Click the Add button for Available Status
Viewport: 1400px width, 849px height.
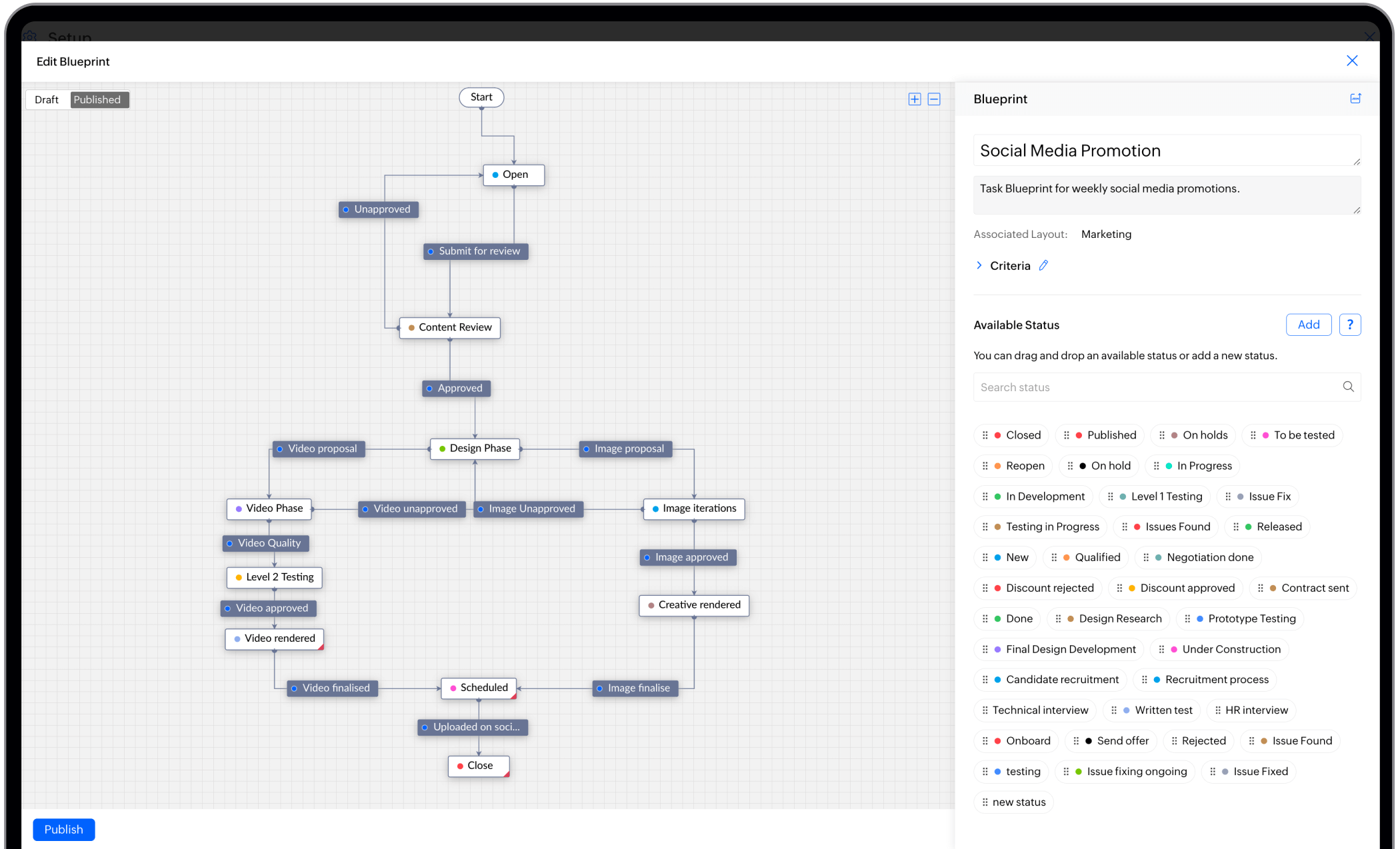pyautogui.click(x=1307, y=325)
